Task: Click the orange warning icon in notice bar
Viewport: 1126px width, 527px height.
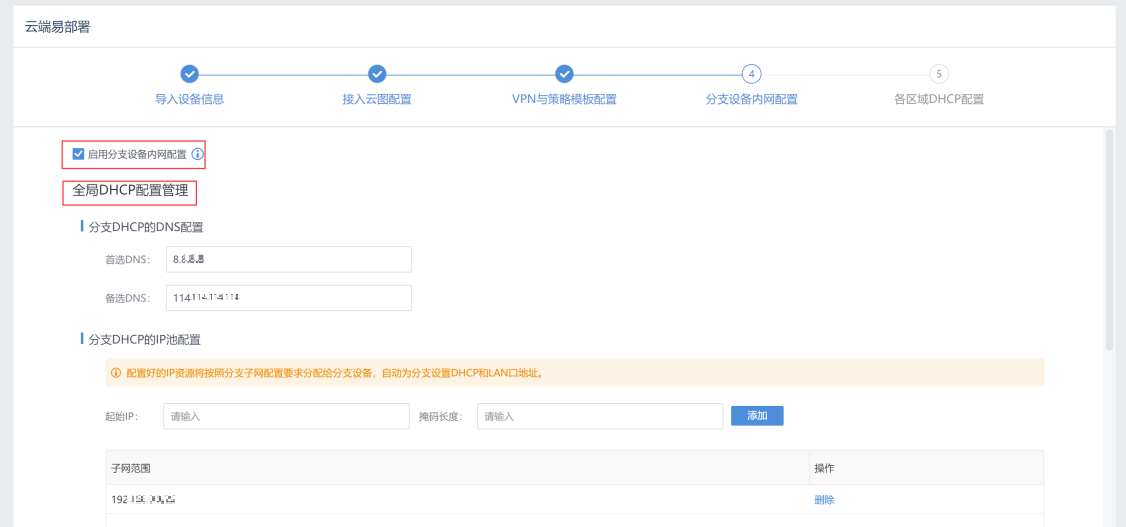Action: point(116,373)
